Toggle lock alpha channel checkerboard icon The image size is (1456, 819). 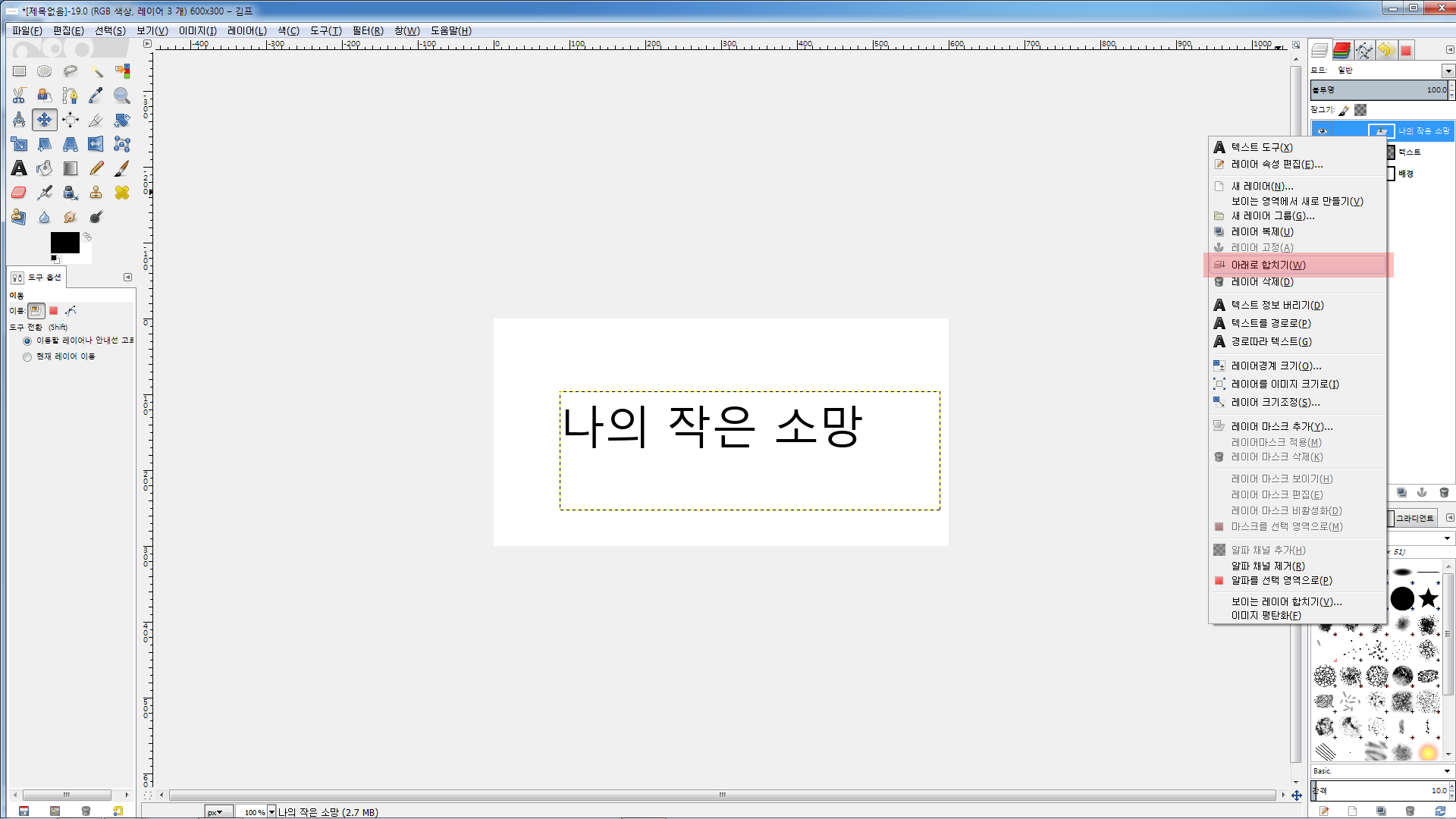(x=1361, y=111)
